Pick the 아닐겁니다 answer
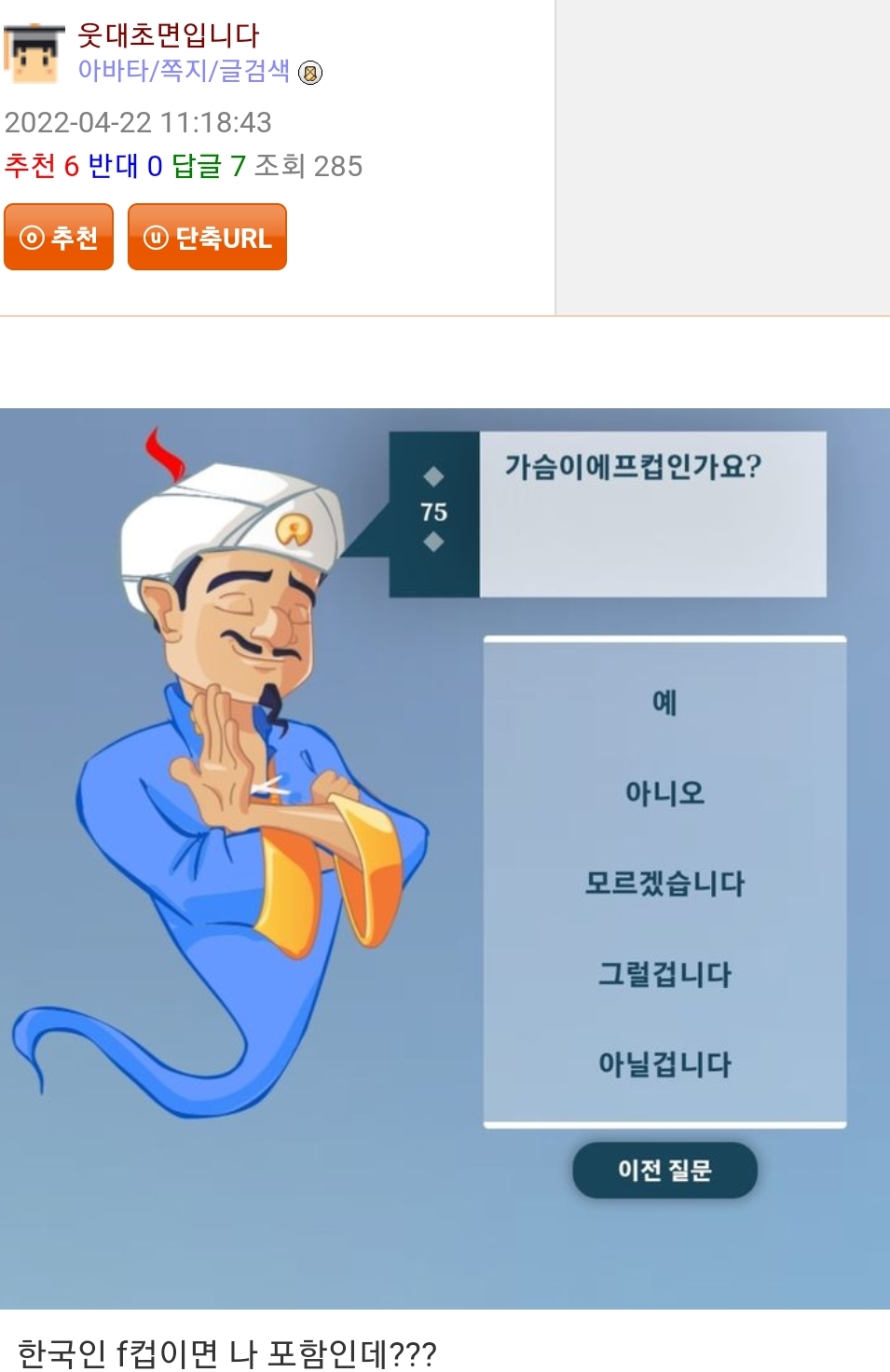Image resolution: width=890 pixels, height=1372 pixels. point(664,1063)
